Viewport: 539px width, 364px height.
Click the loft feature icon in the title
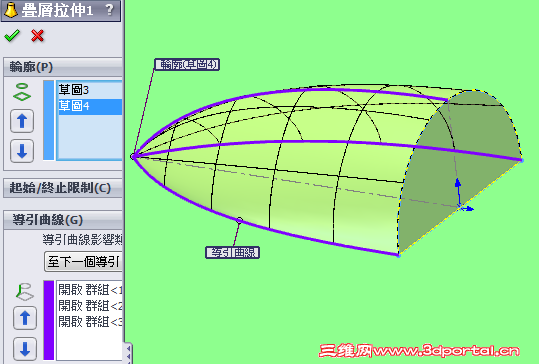10,10
